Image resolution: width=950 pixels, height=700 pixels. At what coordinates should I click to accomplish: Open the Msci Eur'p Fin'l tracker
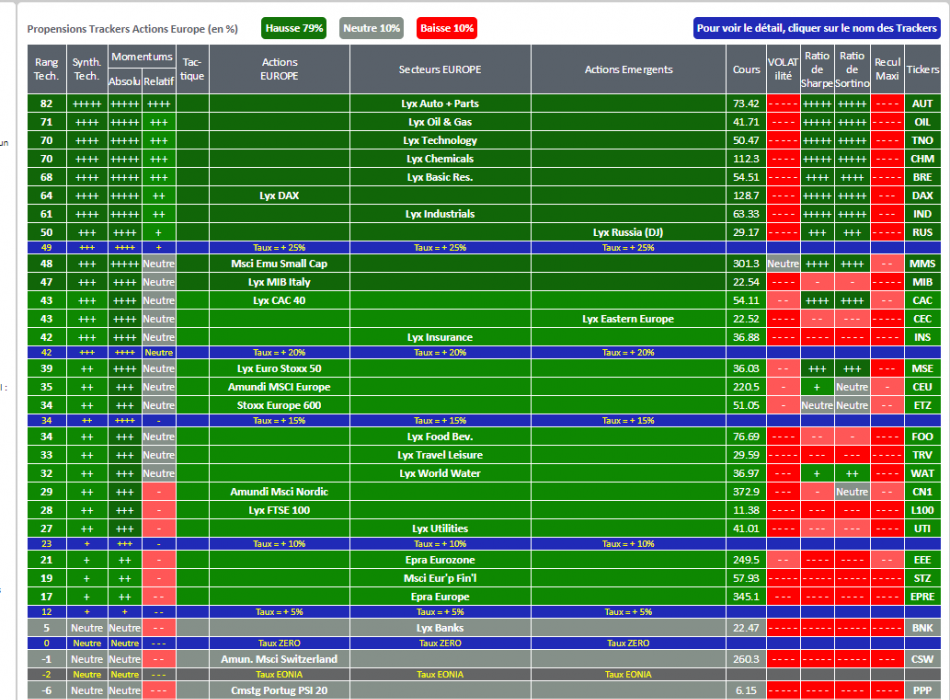pos(440,578)
